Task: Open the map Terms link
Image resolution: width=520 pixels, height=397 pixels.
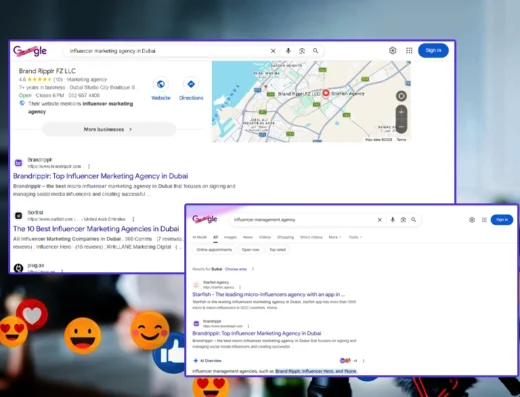Action: click(401, 140)
